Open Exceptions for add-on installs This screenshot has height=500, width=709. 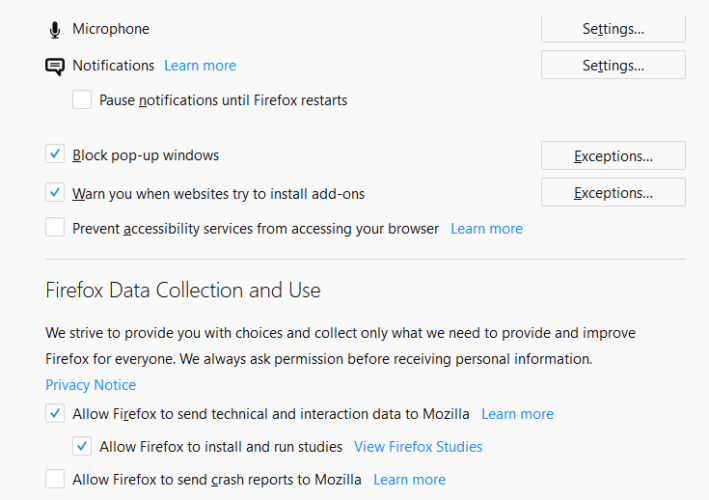[x=613, y=193]
